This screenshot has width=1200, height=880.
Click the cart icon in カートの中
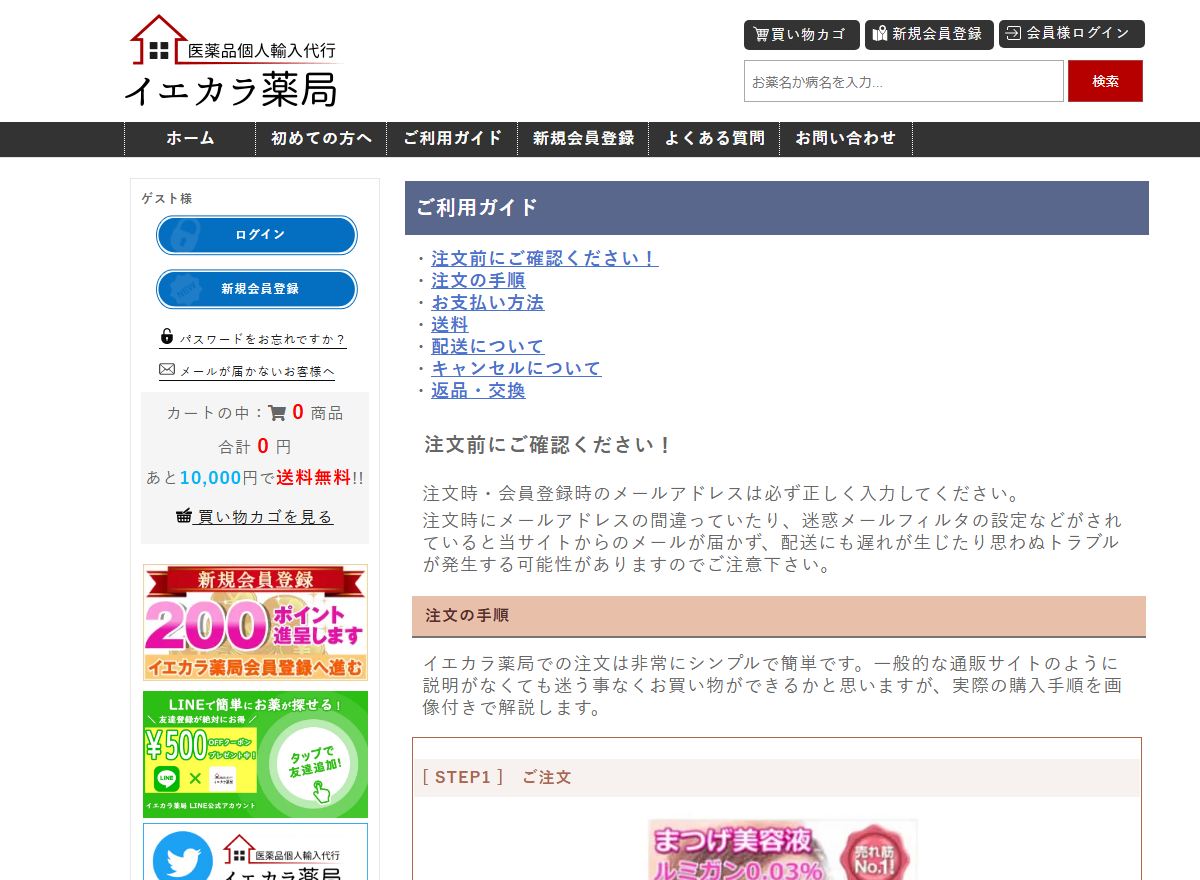277,412
